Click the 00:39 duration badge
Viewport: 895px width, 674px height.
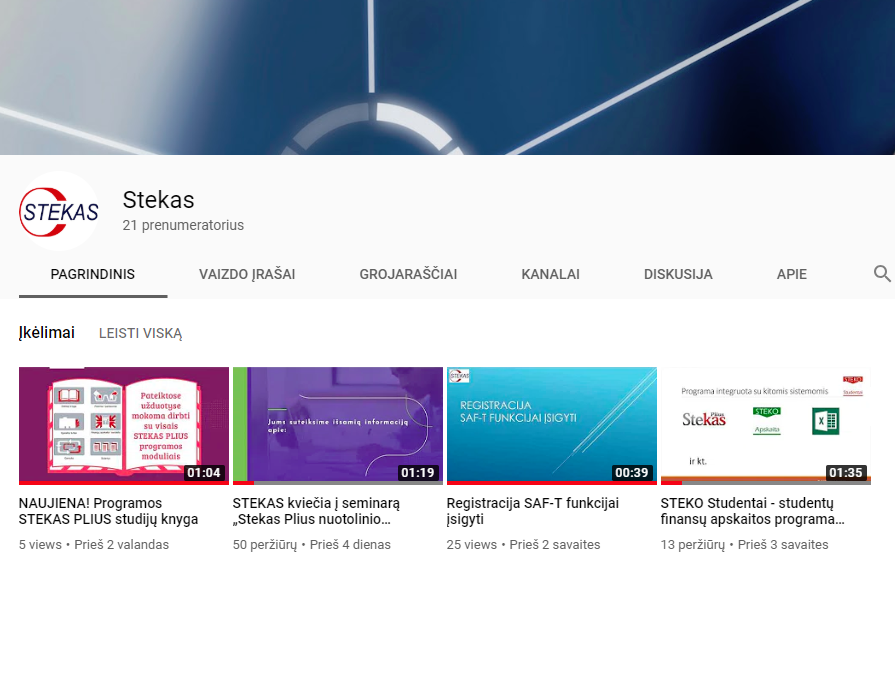(x=632, y=473)
